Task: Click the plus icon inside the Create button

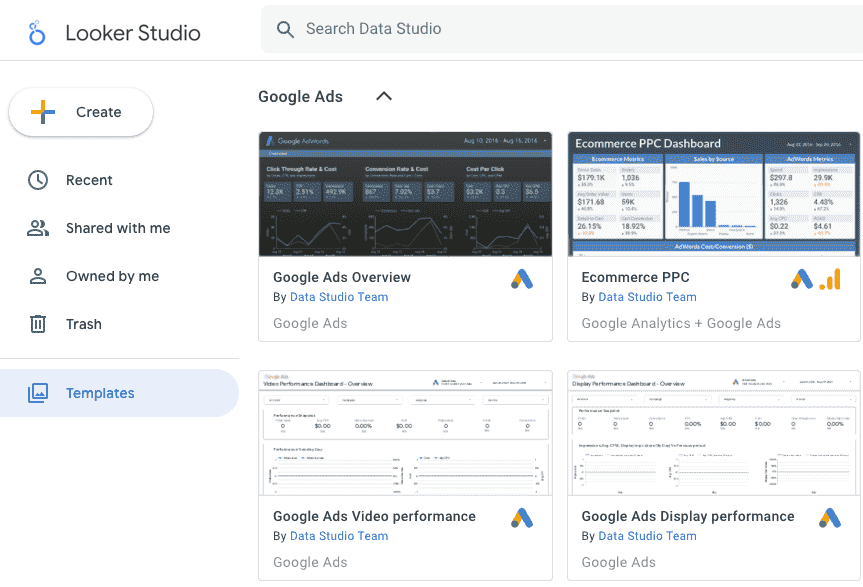Action: click(43, 112)
